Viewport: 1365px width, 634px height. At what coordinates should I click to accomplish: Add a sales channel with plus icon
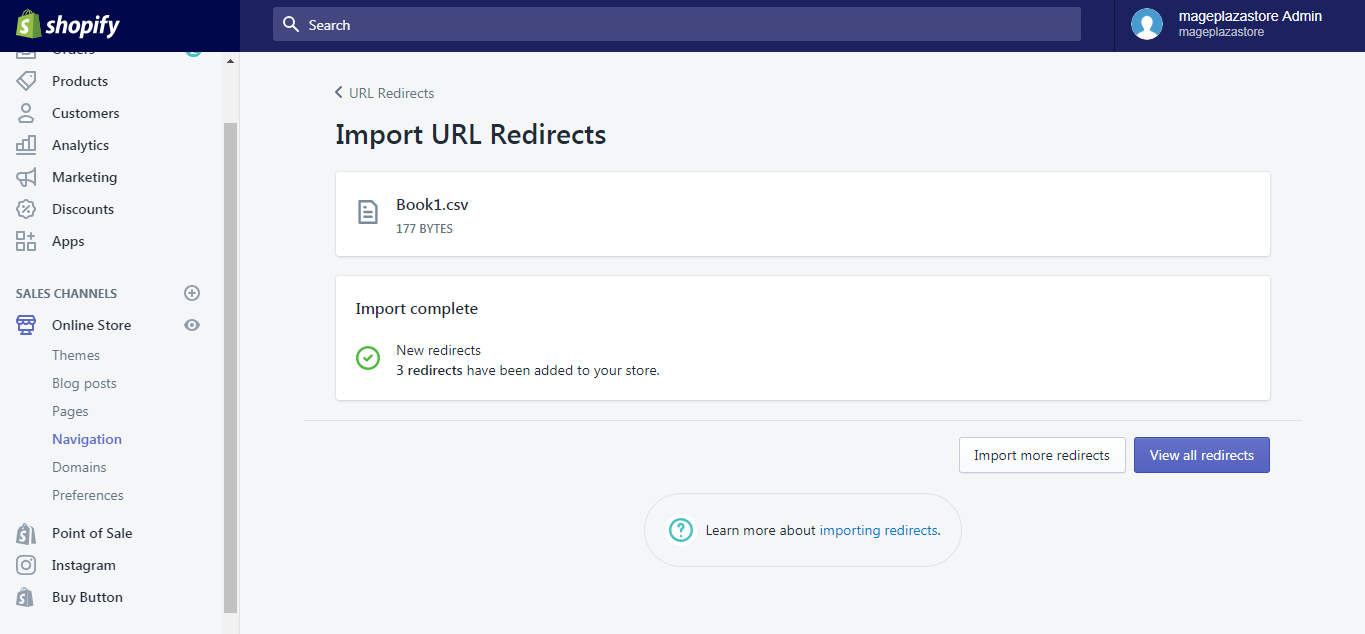pos(192,293)
